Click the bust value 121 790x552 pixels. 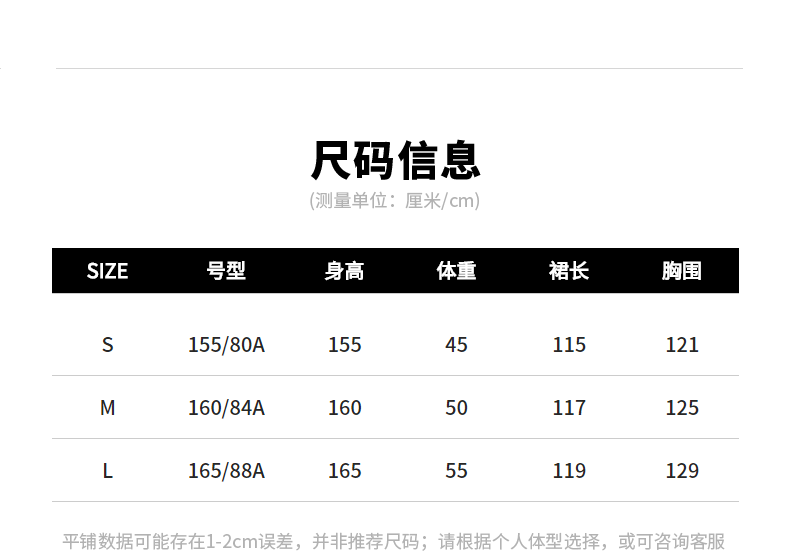tap(682, 345)
